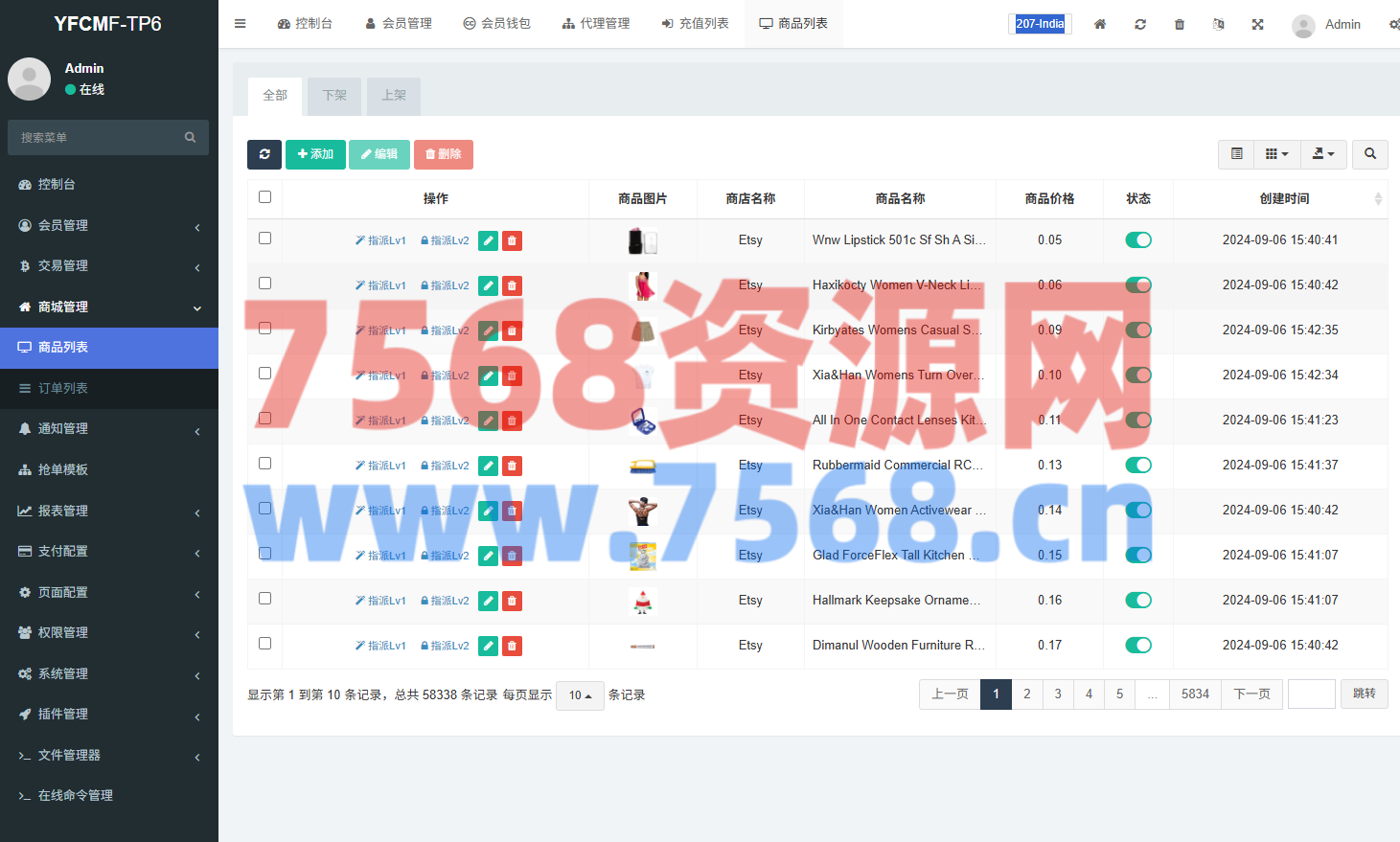Check the select-all checkbox in table header
The width and height of the screenshot is (1400, 842).
pyautogui.click(x=265, y=197)
